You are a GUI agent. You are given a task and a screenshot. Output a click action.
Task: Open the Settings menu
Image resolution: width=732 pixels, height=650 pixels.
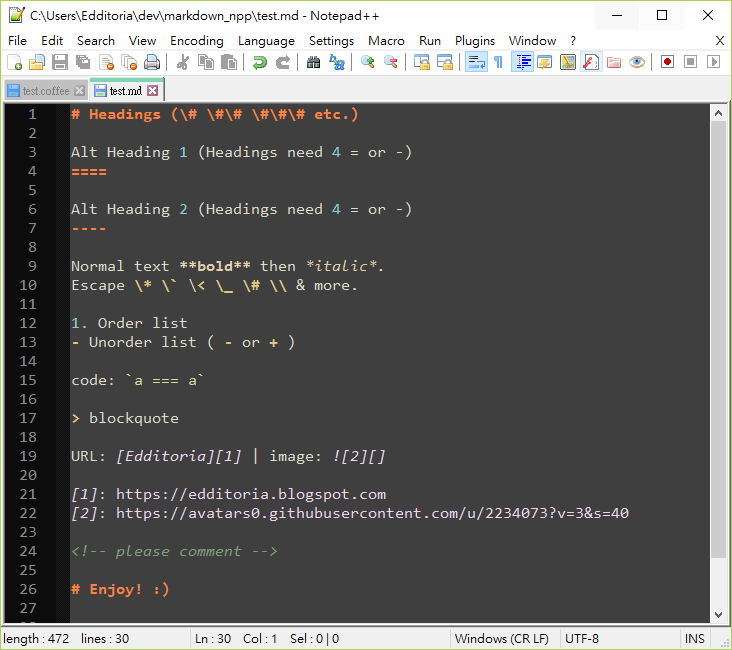click(331, 41)
